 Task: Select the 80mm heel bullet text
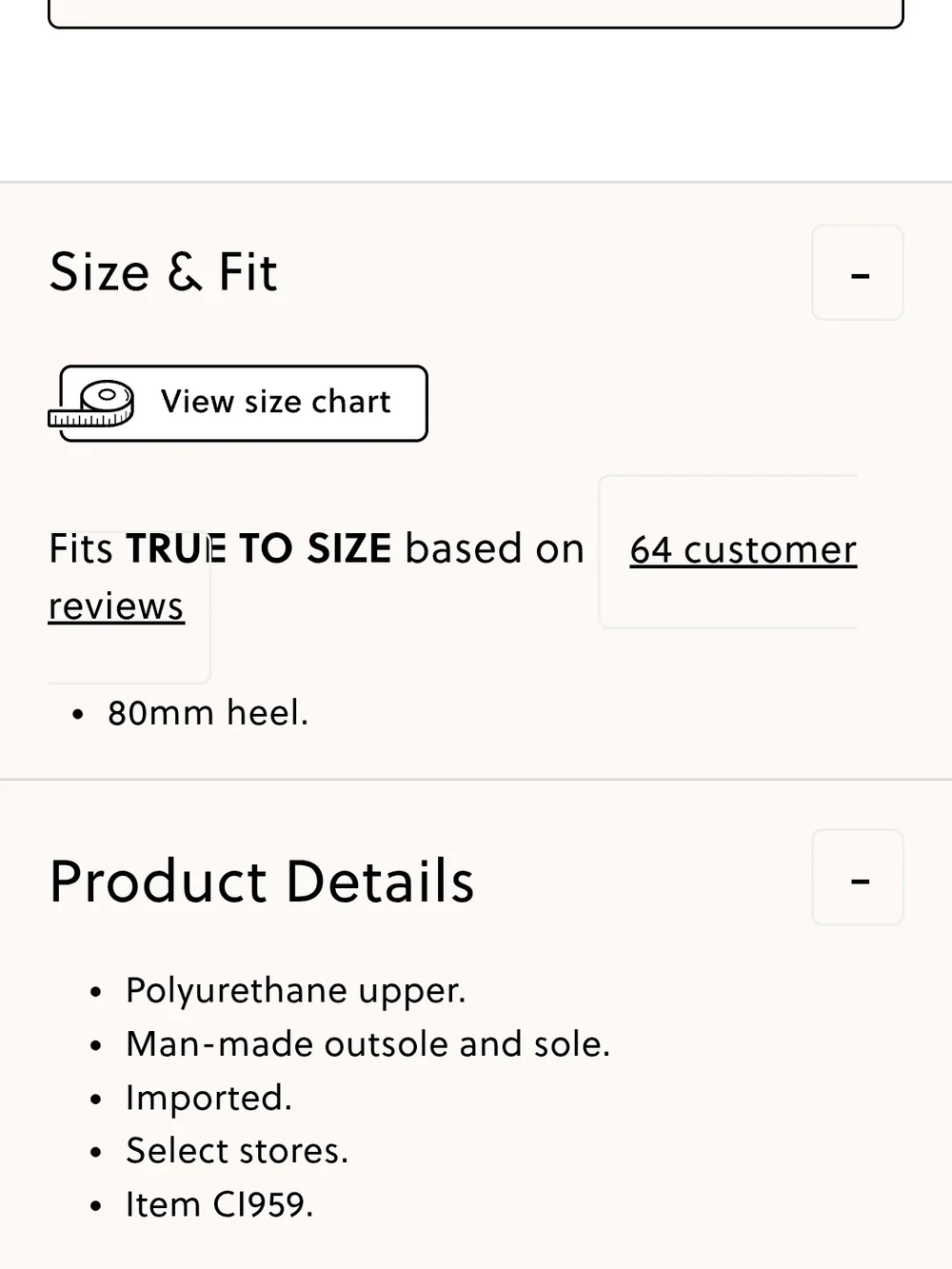(208, 713)
